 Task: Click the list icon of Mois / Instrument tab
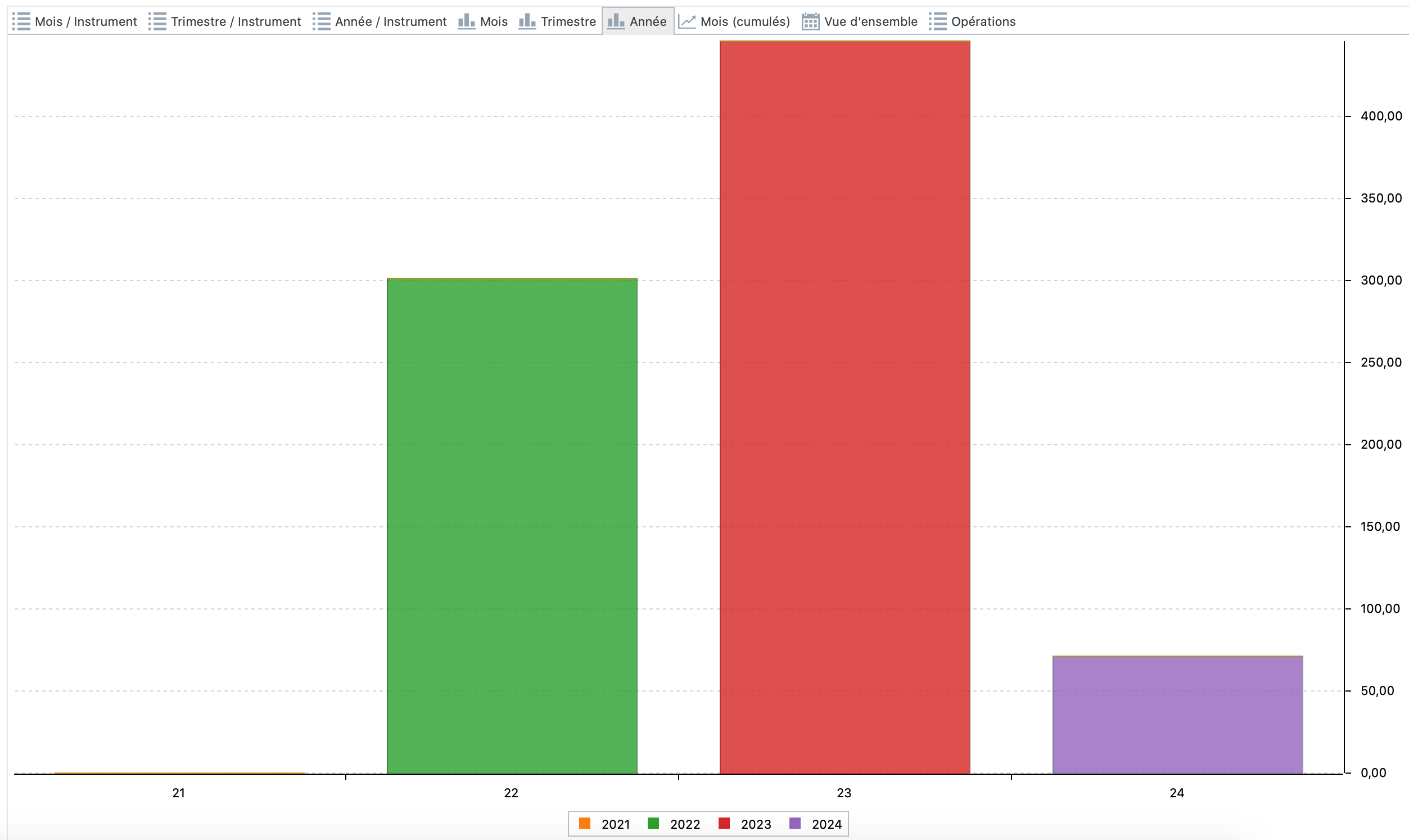pos(21,21)
